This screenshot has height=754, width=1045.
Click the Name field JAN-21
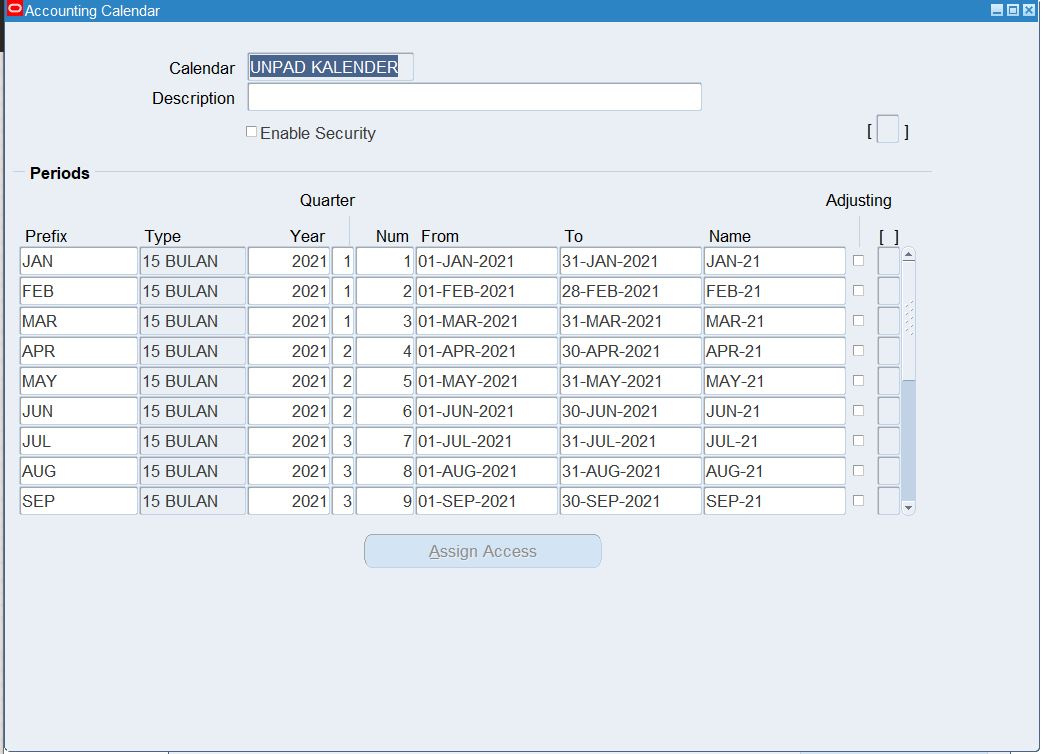774,261
